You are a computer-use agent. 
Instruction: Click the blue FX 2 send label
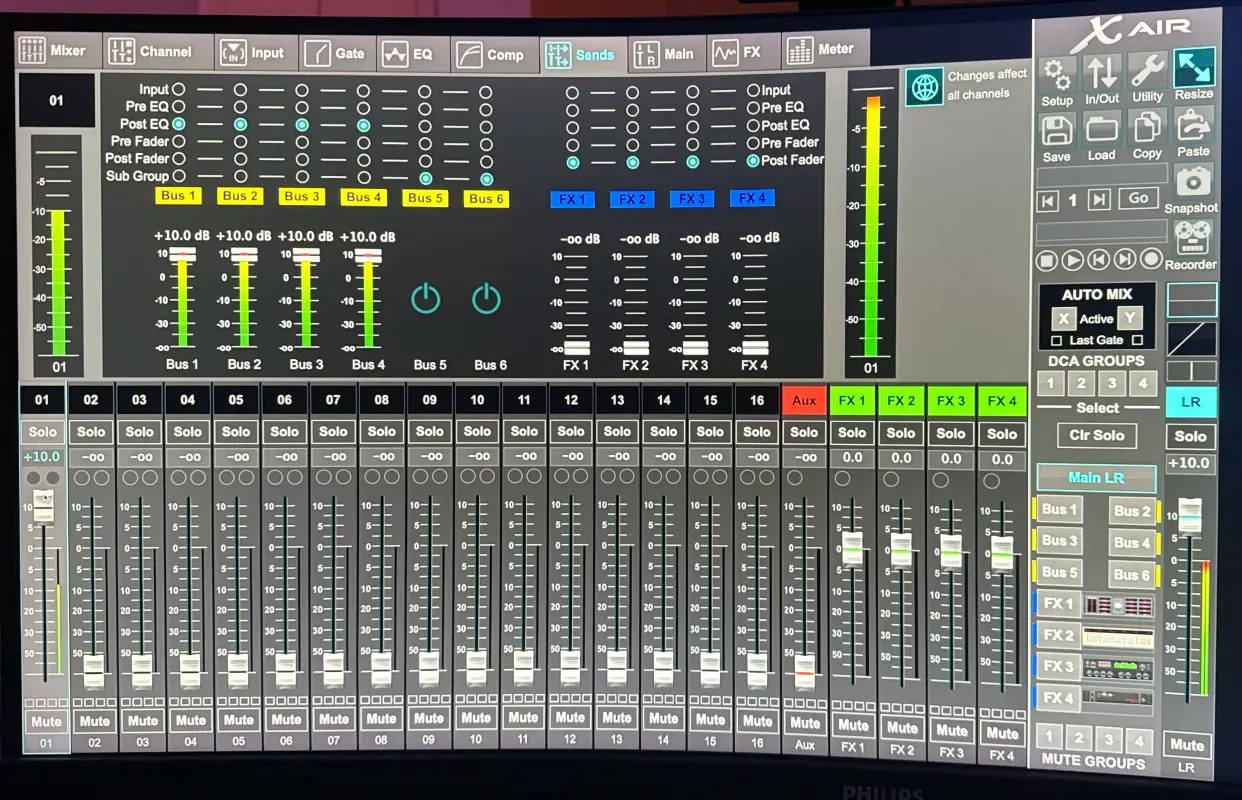[632, 199]
